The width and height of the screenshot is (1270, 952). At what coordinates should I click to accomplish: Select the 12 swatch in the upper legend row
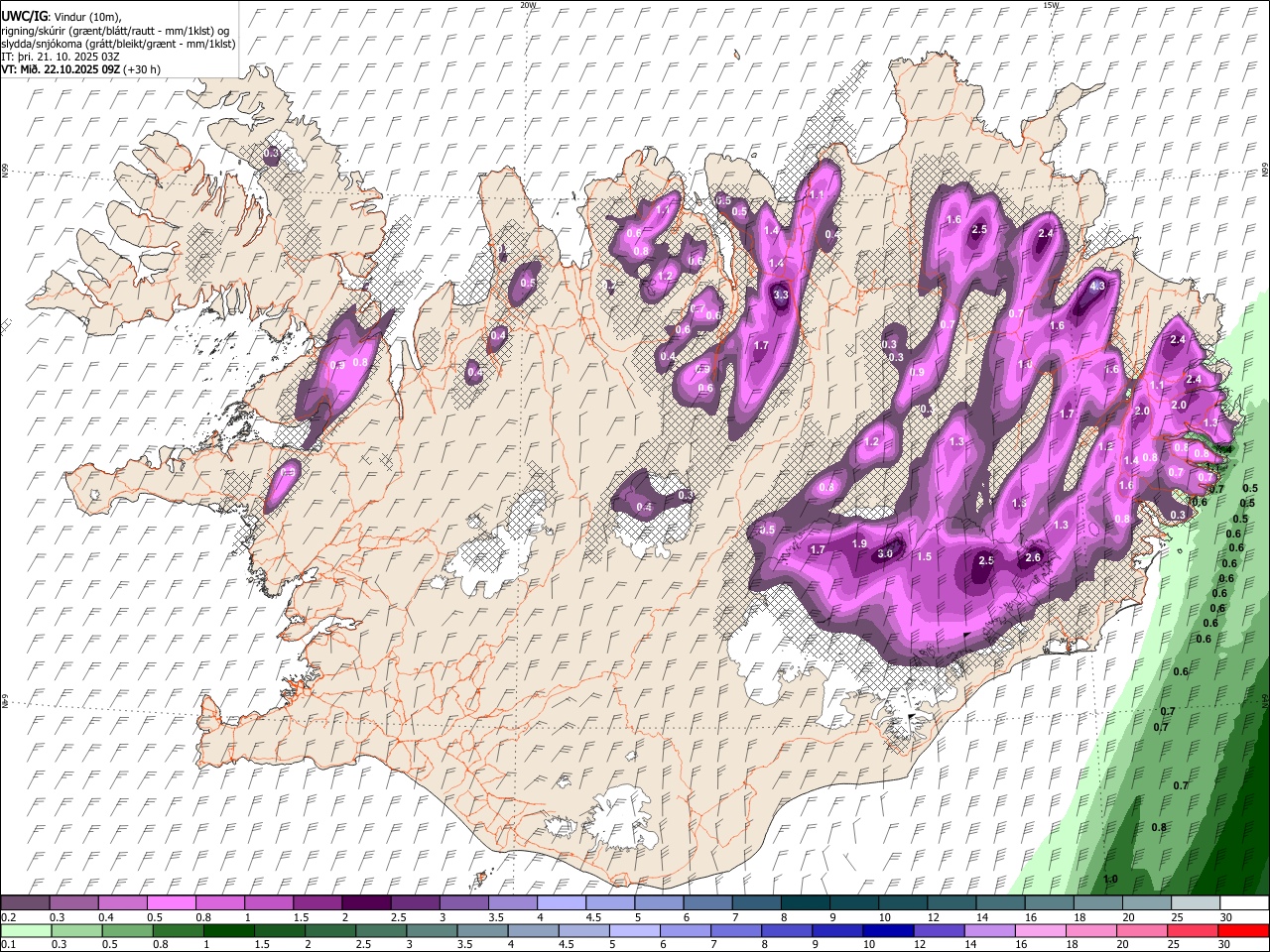(x=952, y=902)
